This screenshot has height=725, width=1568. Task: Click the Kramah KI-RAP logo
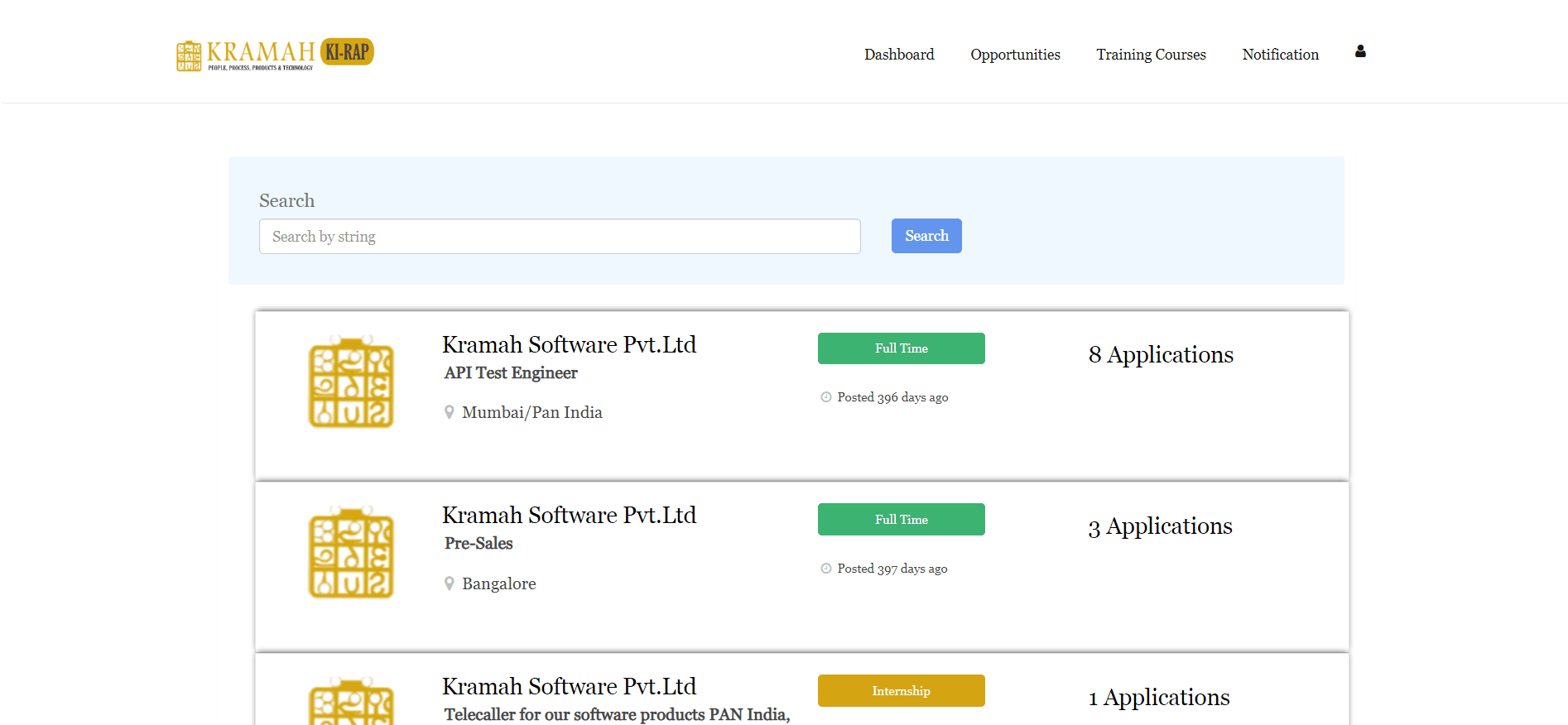[275, 55]
